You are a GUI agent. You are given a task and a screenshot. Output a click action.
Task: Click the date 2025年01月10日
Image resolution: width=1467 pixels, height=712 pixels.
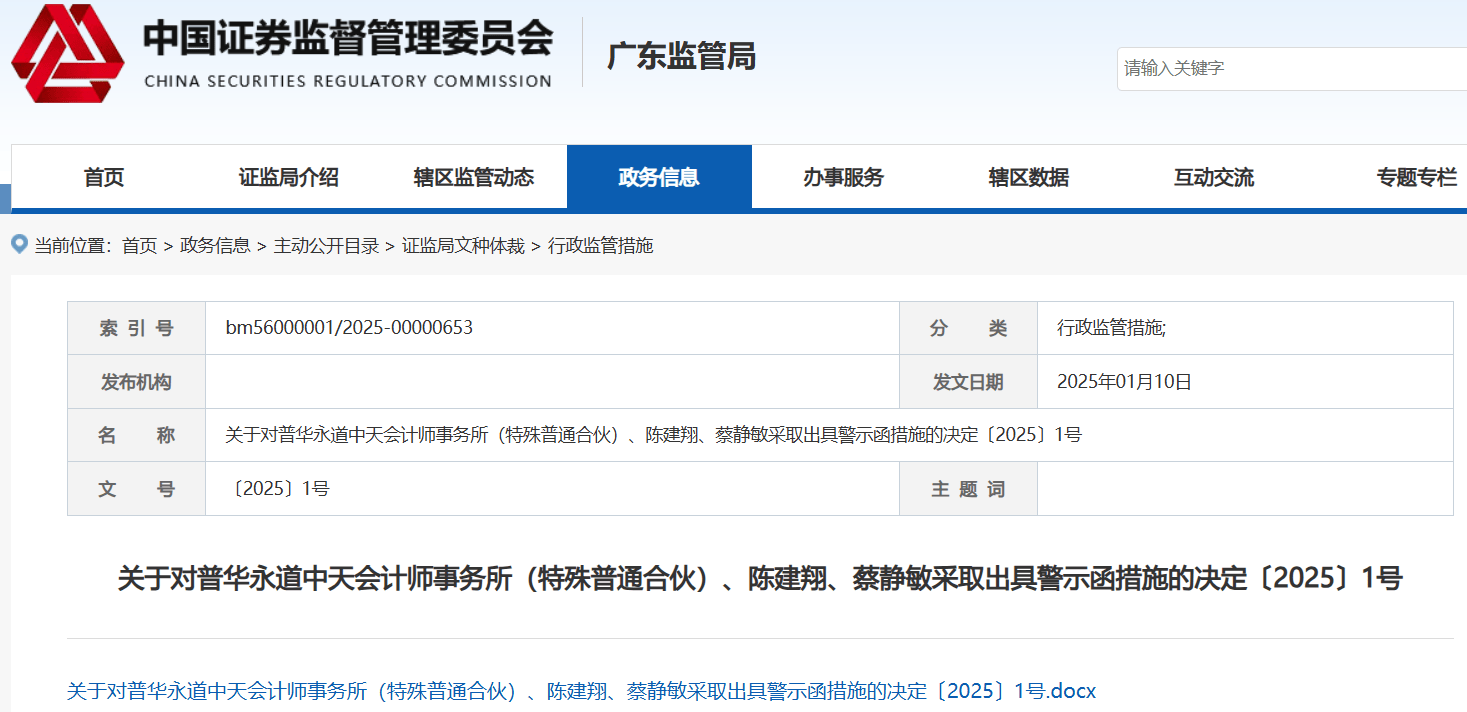[1125, 382]
